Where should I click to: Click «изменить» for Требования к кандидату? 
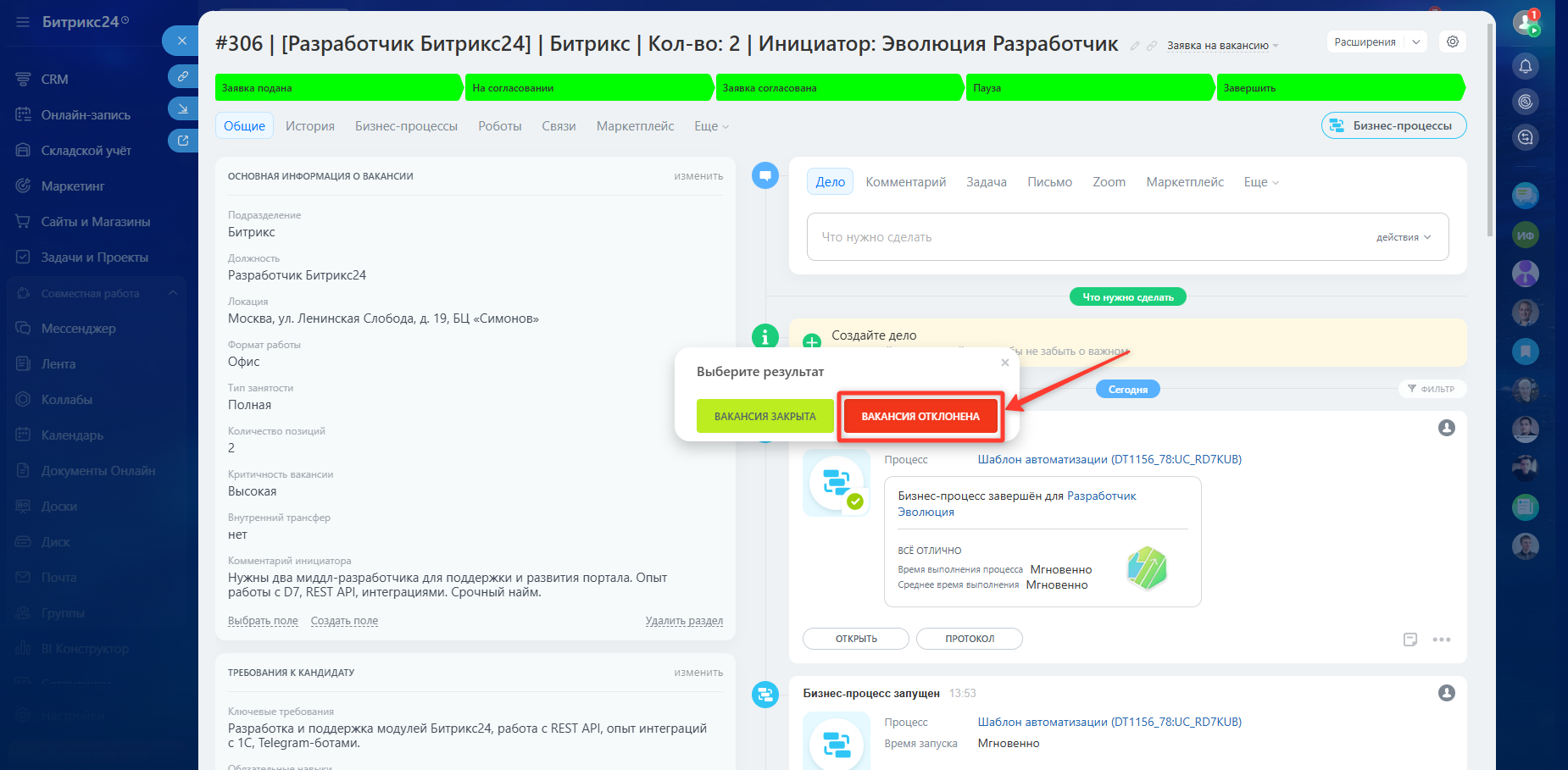698,673
